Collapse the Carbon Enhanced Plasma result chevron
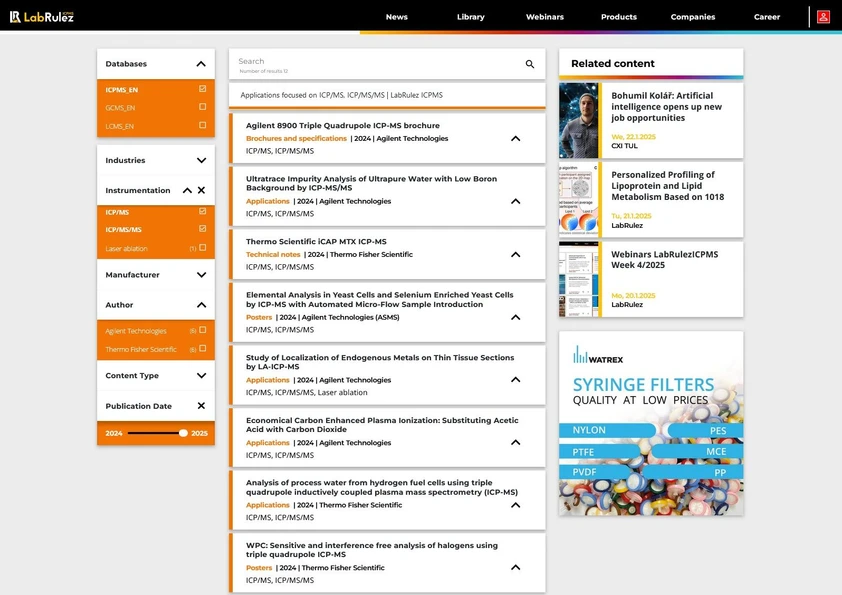This screenshot has height=595, width=842. 516,442
